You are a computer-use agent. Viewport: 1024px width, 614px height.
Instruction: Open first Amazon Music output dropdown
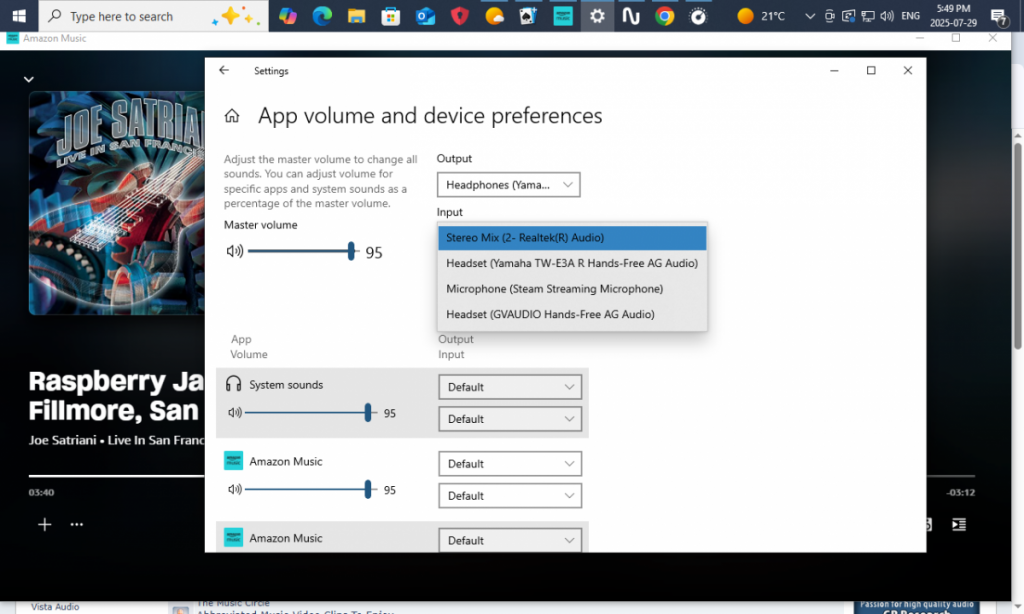[510, 464]
